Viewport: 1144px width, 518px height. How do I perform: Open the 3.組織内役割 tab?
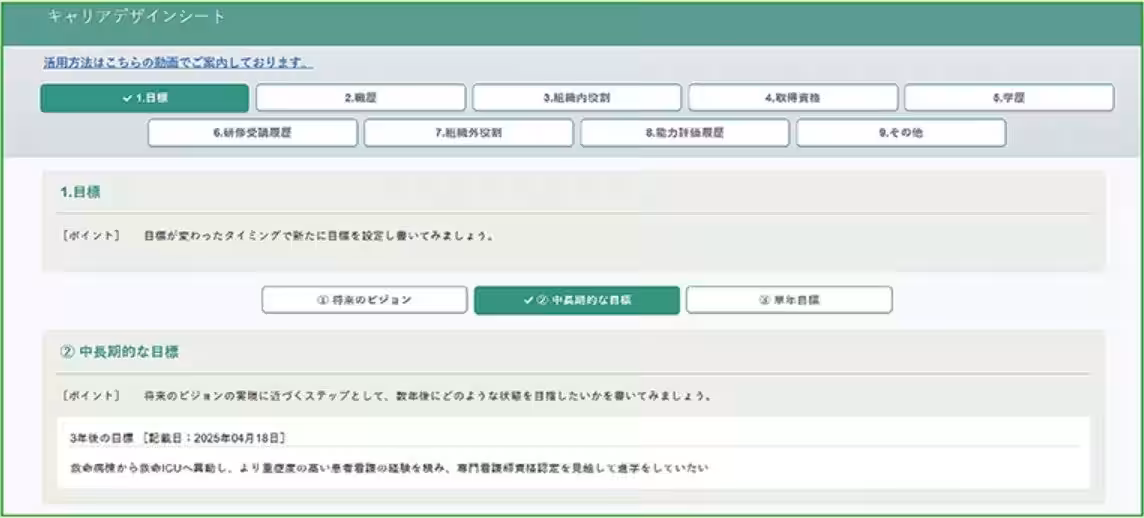point(577,98)
